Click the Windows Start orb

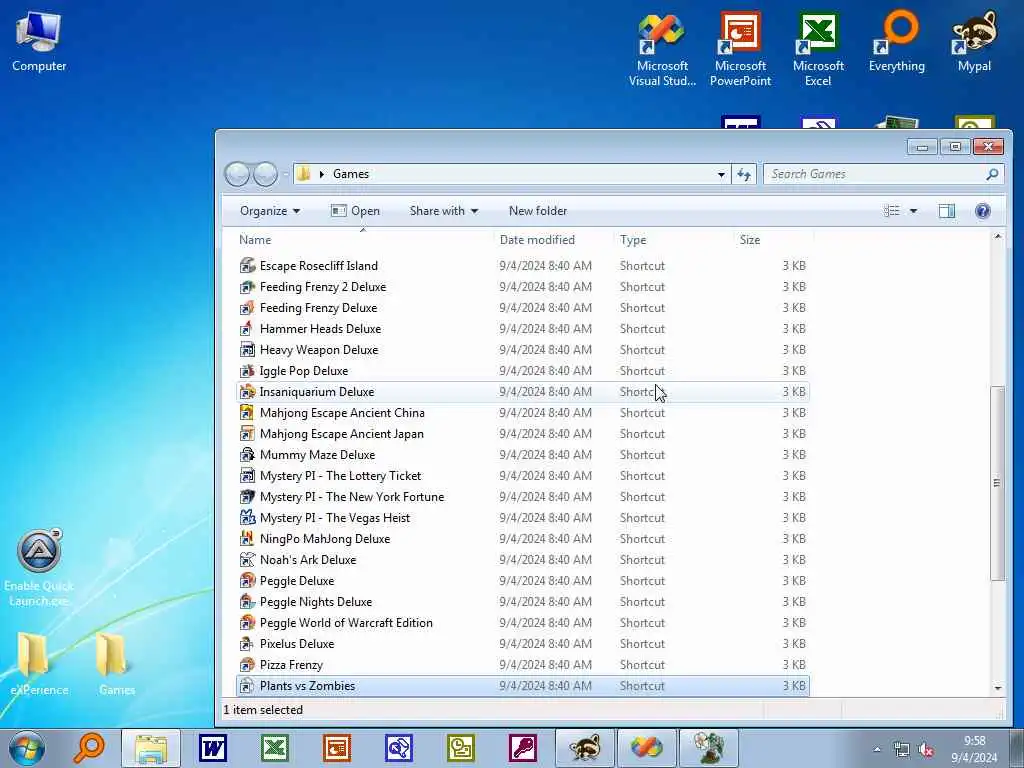[26, 748]
